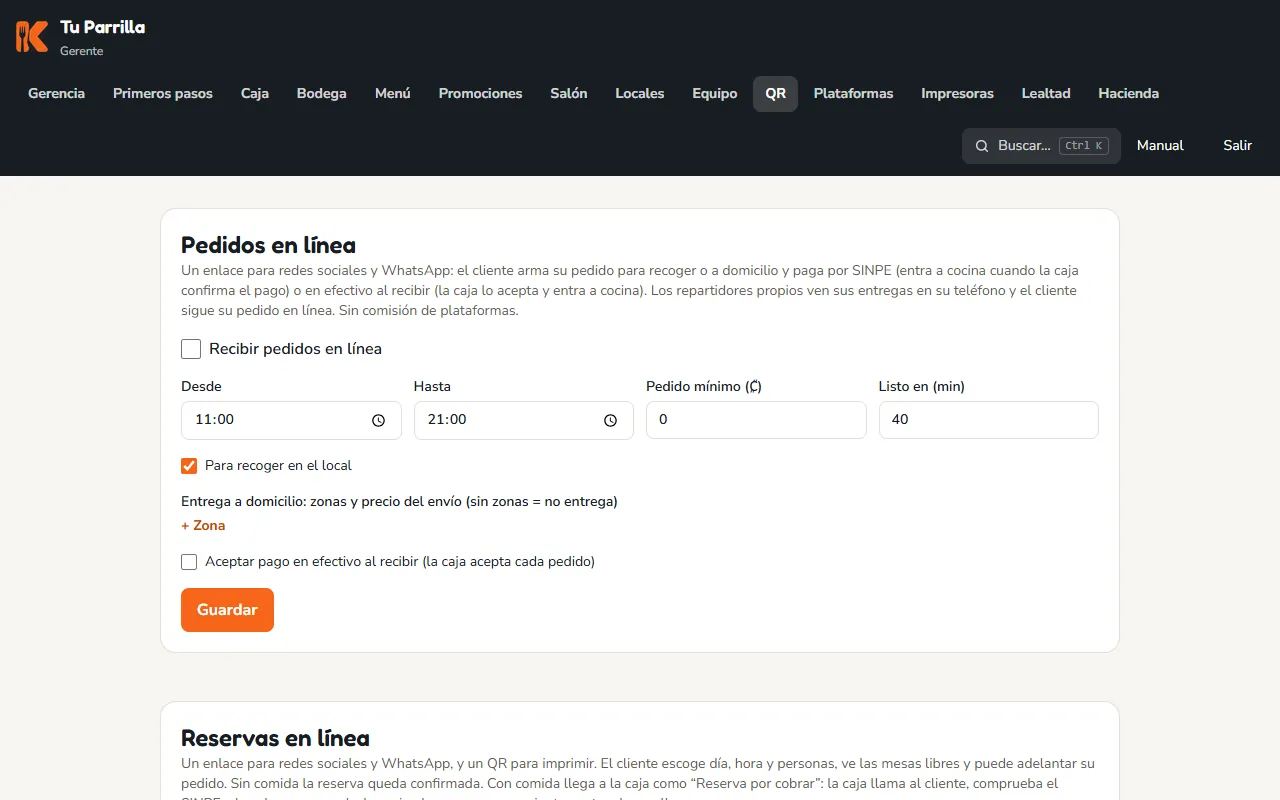Open the Bodega tab
Viewport: 1280px width, 800px height.
click(322, 93)
